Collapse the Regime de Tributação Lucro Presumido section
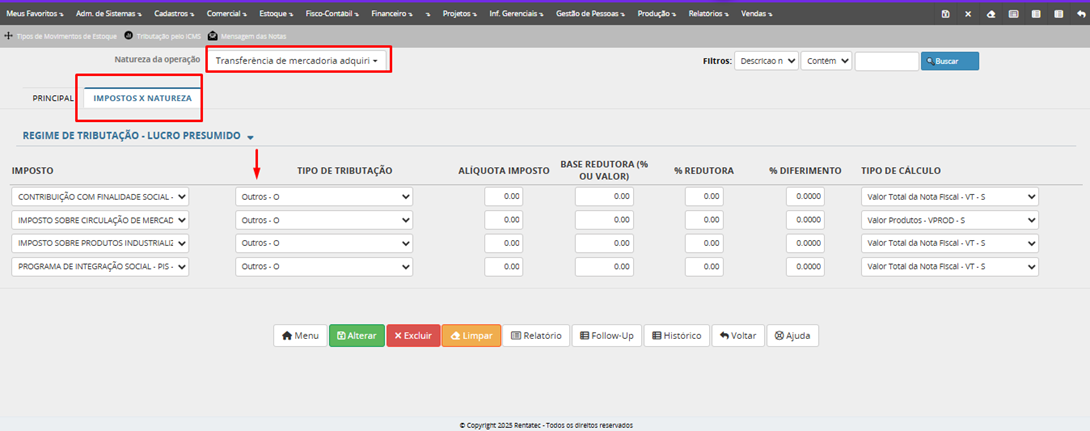The image size is (1090, 431). pos(251,137)
